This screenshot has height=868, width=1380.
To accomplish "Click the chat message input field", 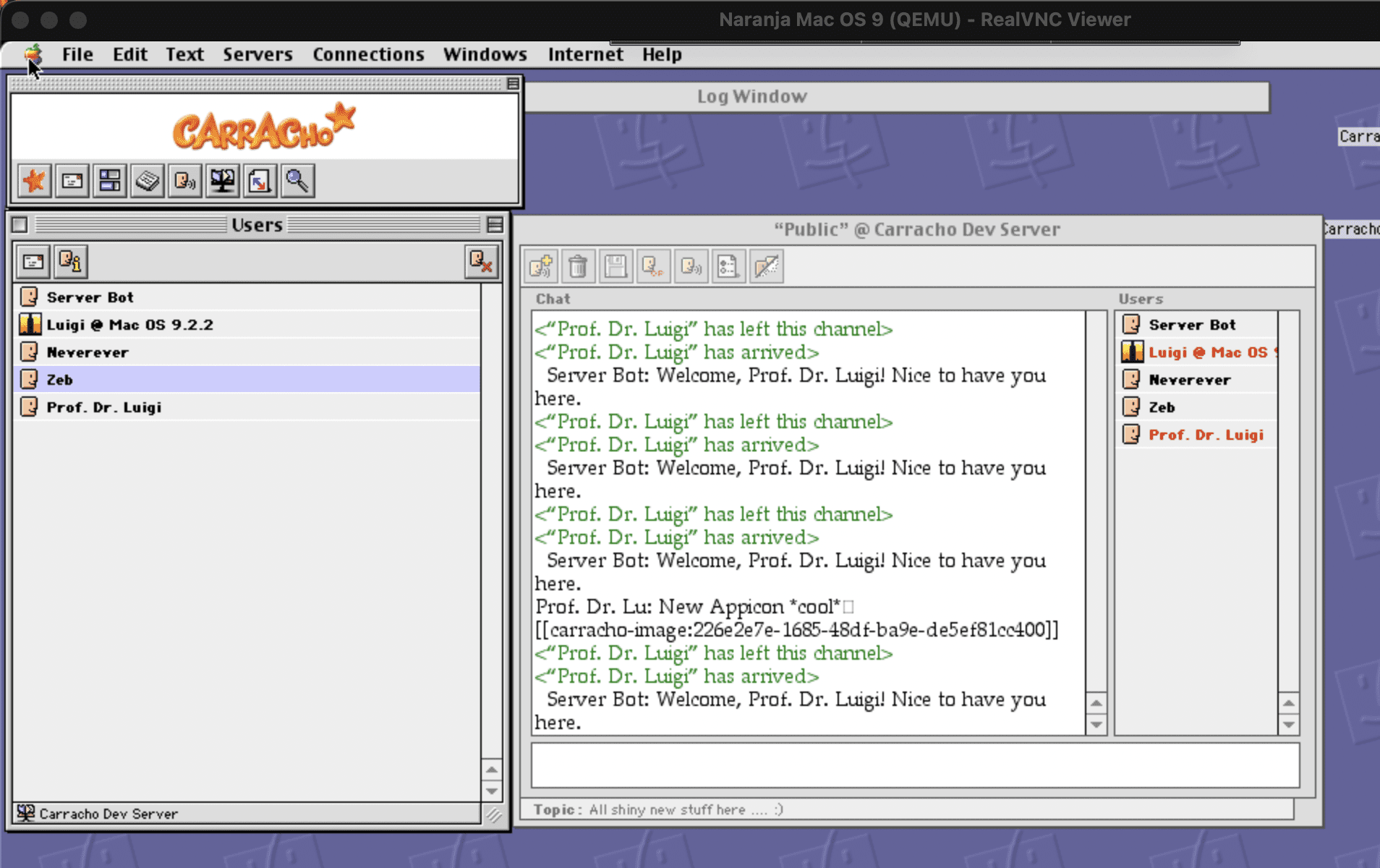I will (915, 765).
